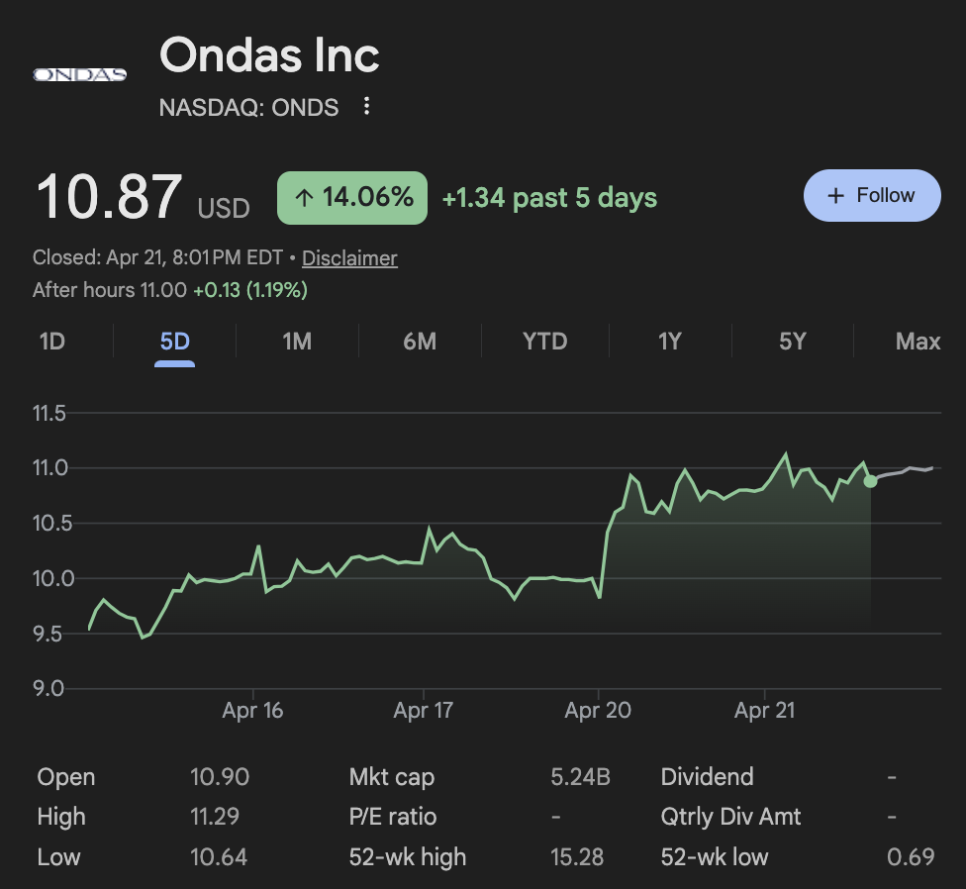Click the Follow button
This screenshot has height=889, width=966.
click(872, 195)
